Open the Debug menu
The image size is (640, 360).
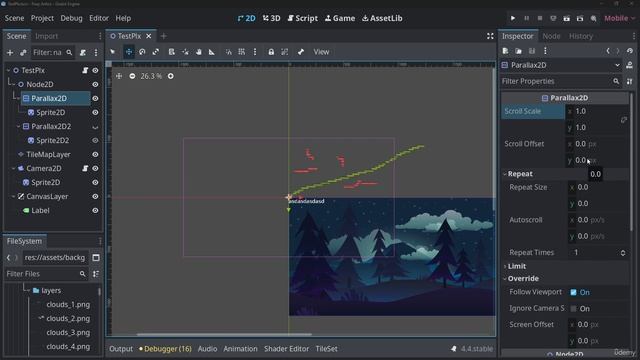click(x=71, y=18)
